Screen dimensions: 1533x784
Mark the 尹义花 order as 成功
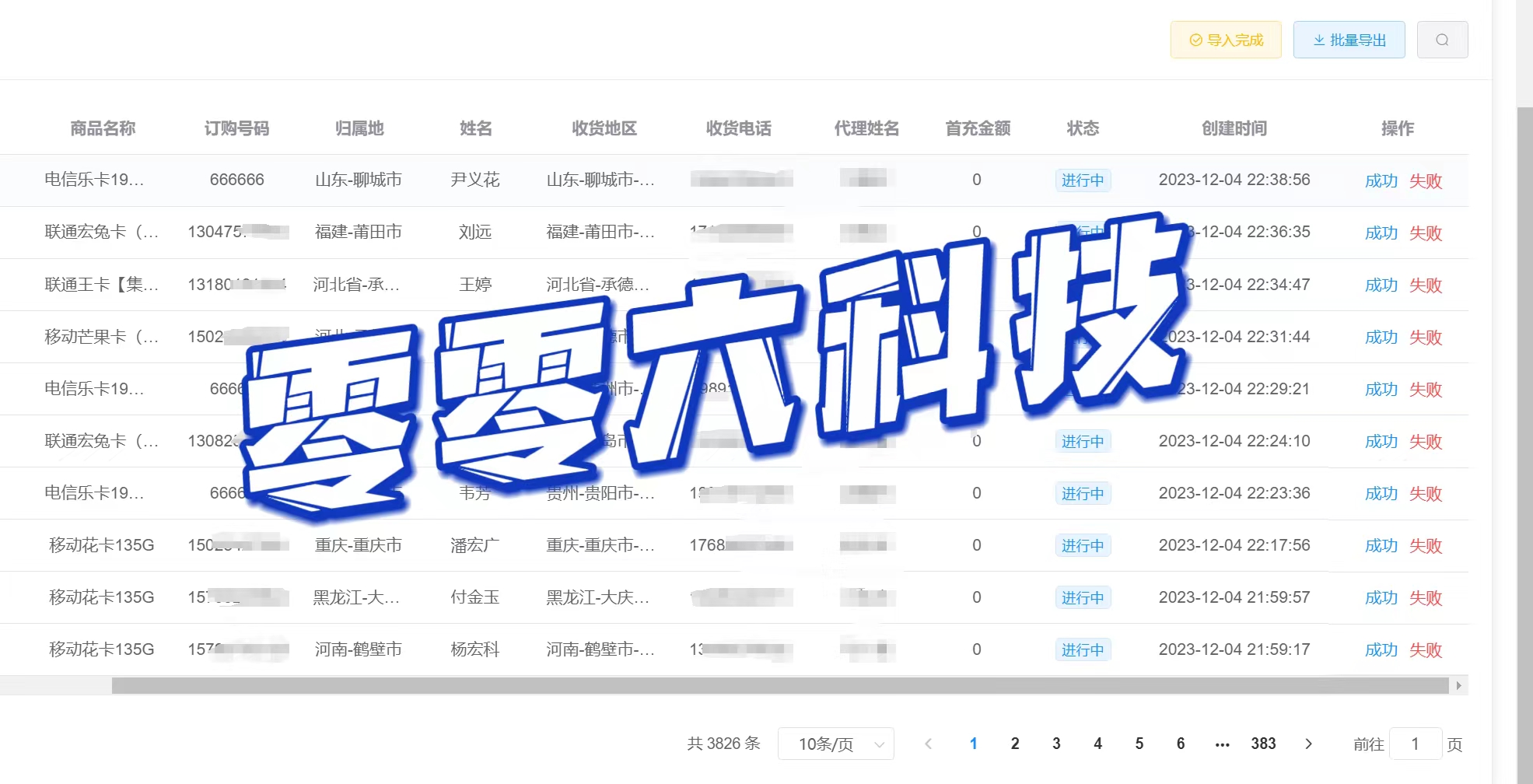tap(1381, 180)
